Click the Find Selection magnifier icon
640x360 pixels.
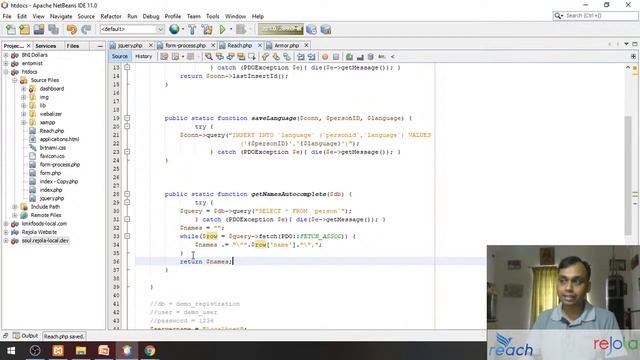[x=209, y=57]
